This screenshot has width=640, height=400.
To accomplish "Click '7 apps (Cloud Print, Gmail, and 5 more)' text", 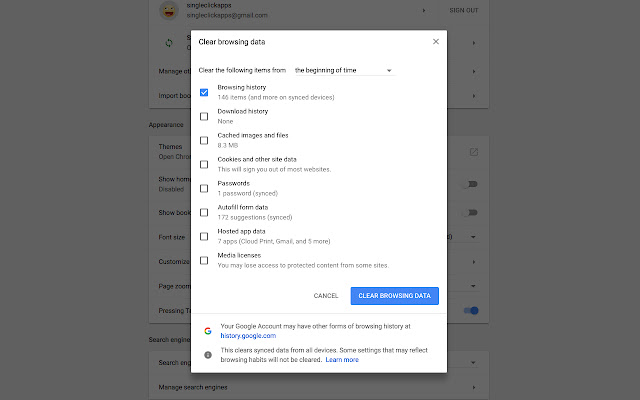I will point(274,242).
